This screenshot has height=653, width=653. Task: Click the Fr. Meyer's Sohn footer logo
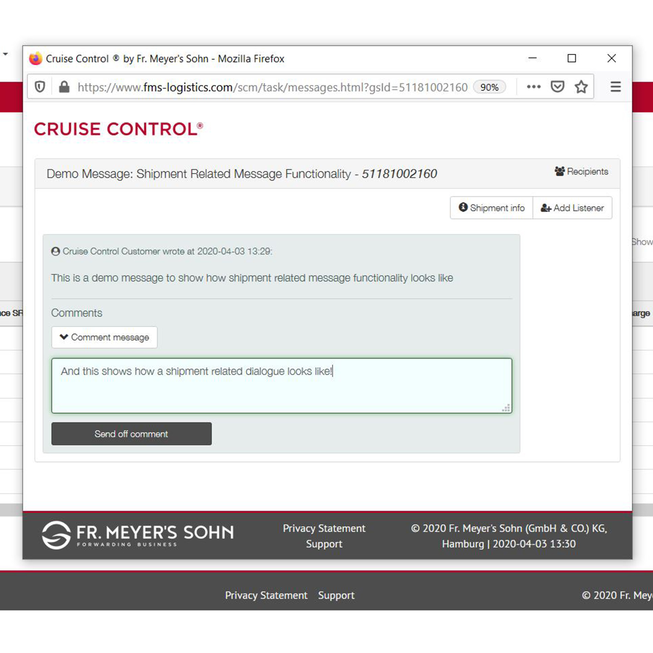pyautogui.click(x=138, y=535)
